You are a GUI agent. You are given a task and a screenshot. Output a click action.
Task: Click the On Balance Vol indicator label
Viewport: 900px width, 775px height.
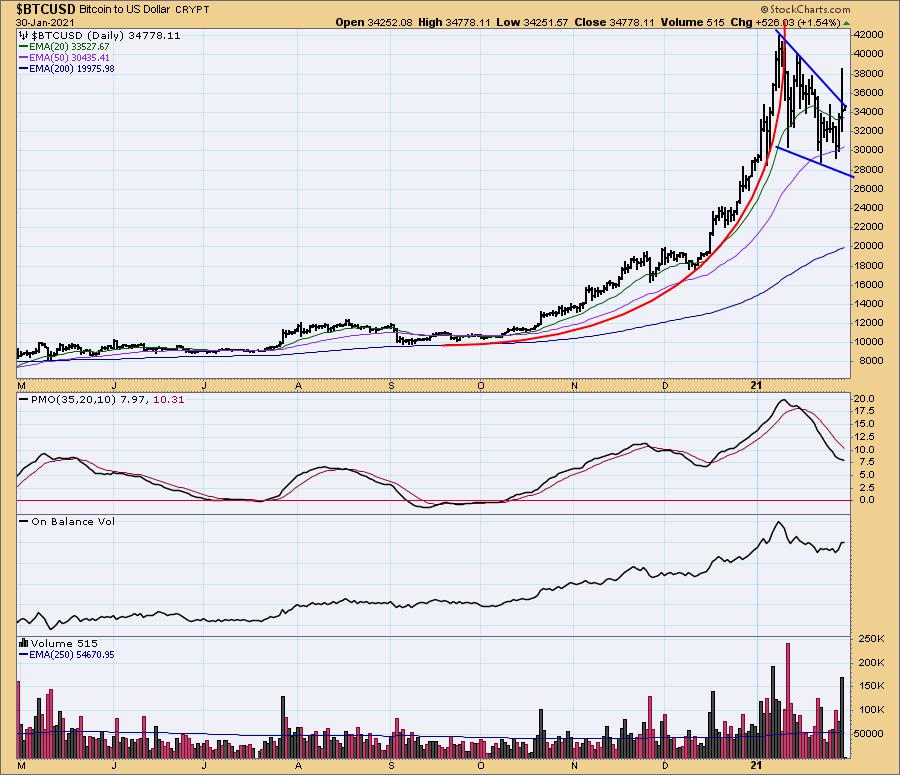(x=73, y=521)
